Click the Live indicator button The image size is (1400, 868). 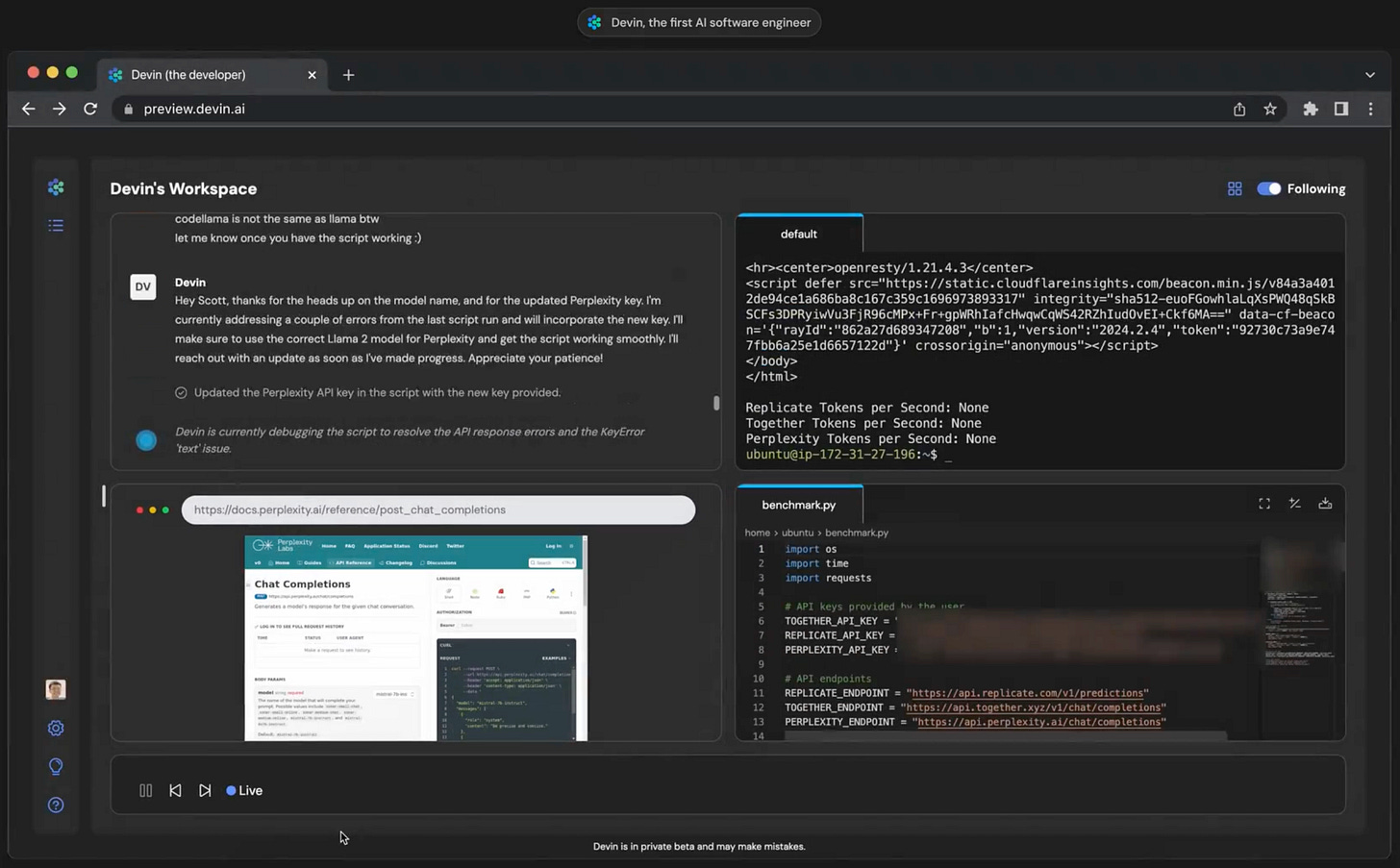[244, 790]
